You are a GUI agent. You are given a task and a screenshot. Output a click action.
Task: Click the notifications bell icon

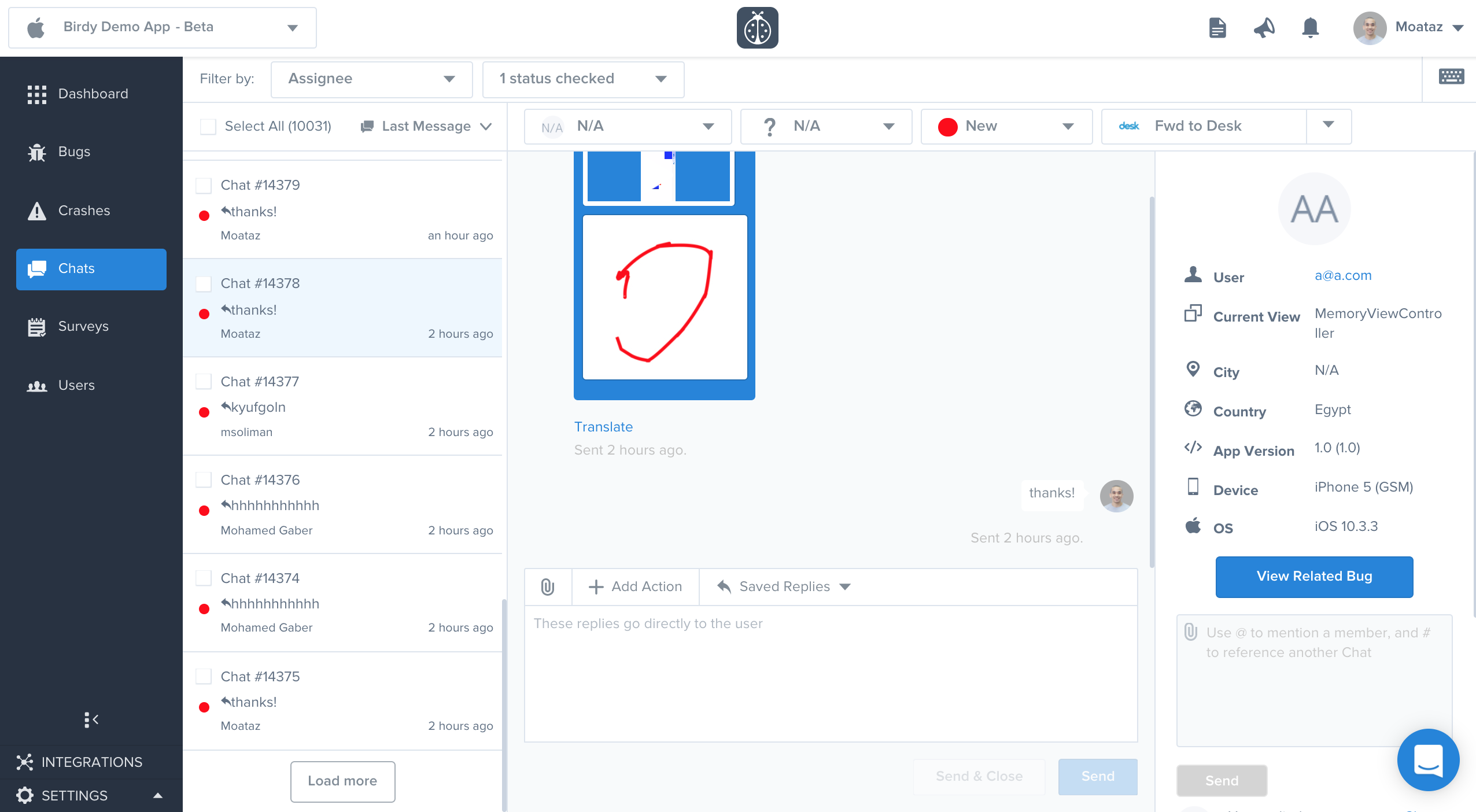(x=1310, y=27)
